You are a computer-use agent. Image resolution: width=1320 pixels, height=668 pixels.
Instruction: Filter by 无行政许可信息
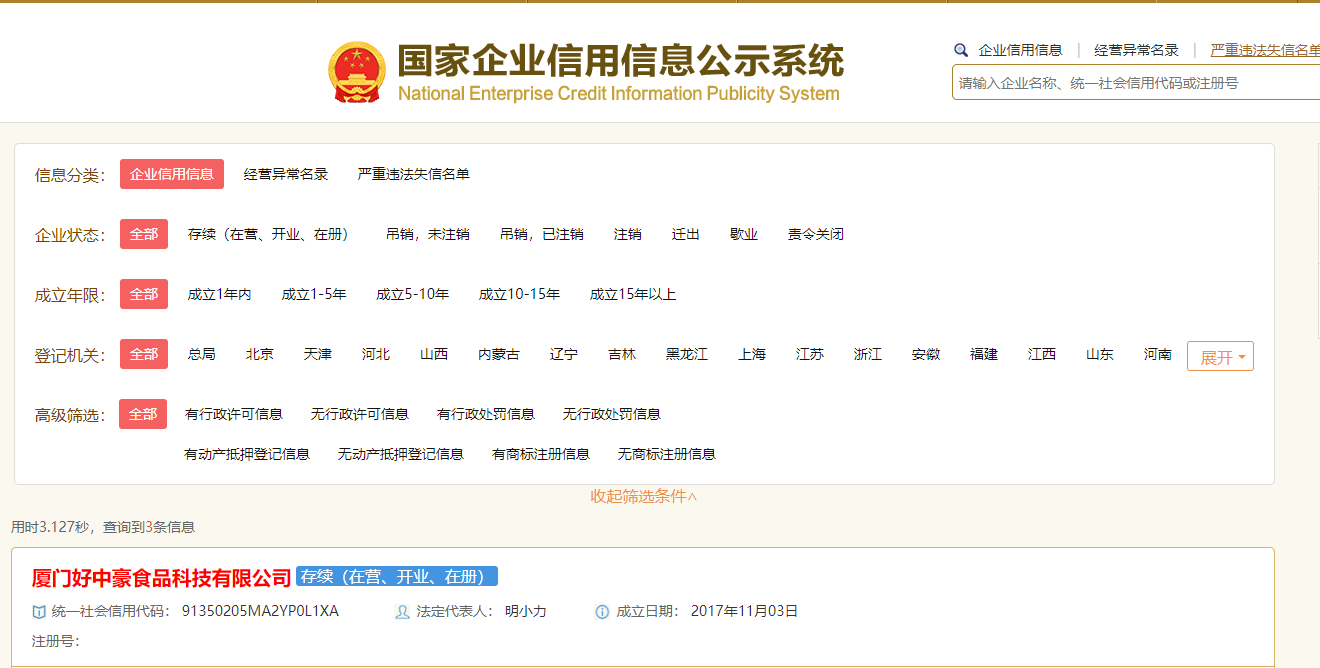(x=360, y=414)
